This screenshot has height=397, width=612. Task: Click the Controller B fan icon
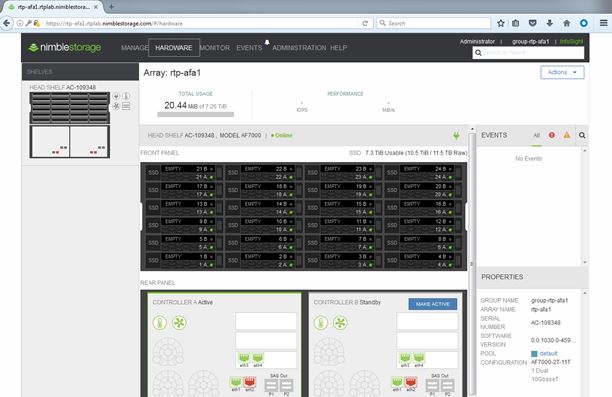340,323
